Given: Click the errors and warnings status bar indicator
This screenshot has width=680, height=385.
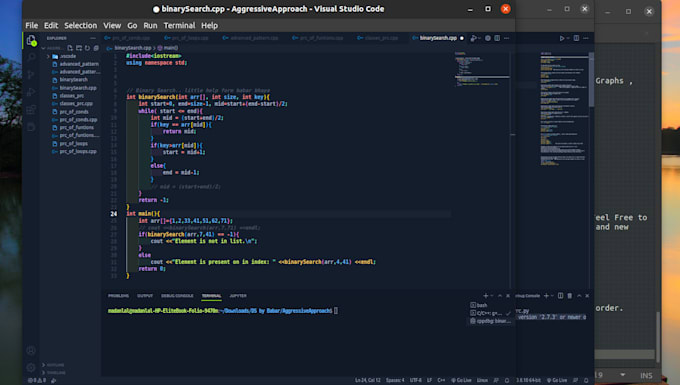Looking at the screenshot, I should (37, 380).
